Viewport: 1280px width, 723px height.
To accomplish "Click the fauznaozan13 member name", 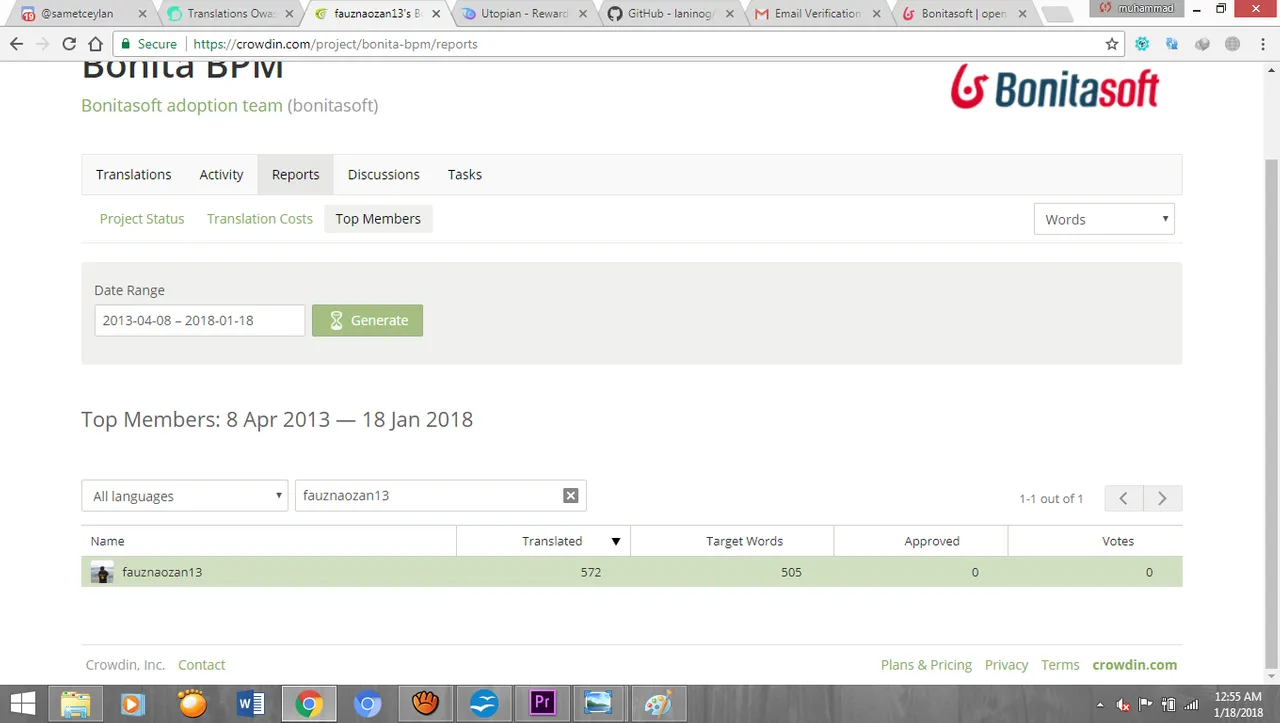I will coord(162,572).
